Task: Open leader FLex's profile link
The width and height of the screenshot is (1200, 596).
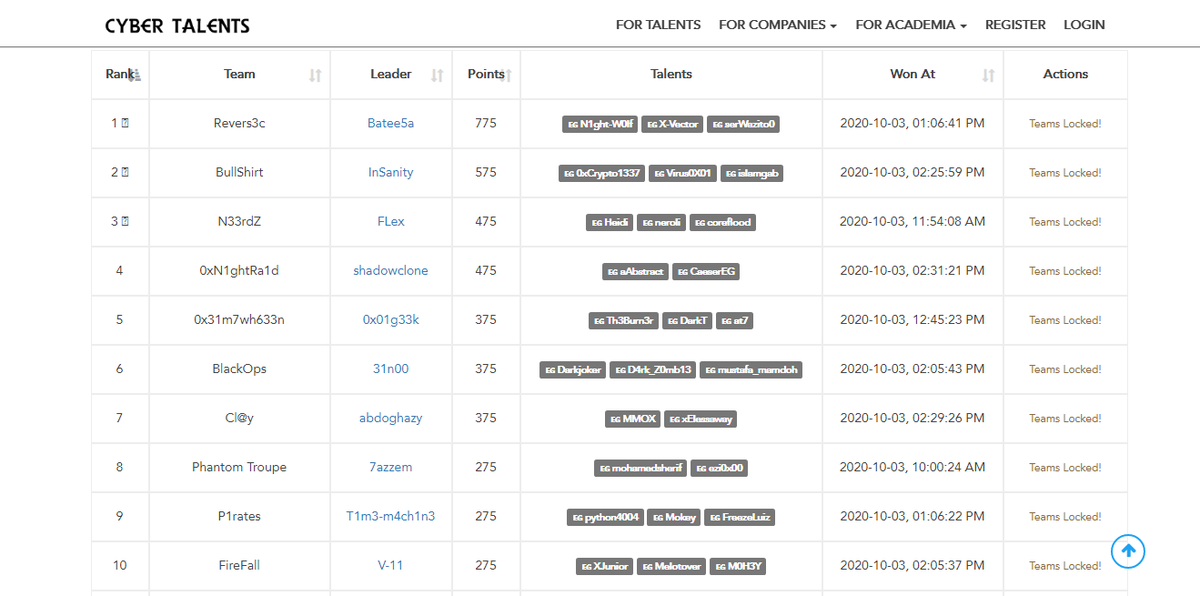Action: coord(390,221)
